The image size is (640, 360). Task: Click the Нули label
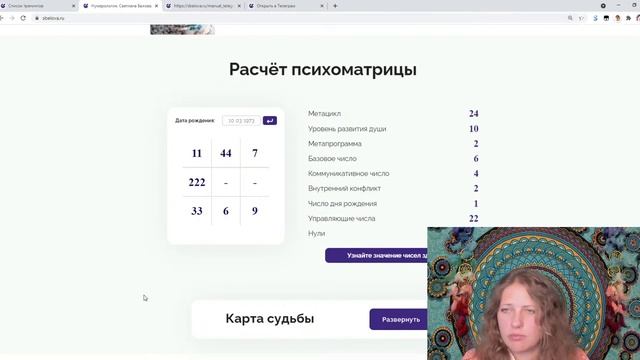tap(317, 233)
